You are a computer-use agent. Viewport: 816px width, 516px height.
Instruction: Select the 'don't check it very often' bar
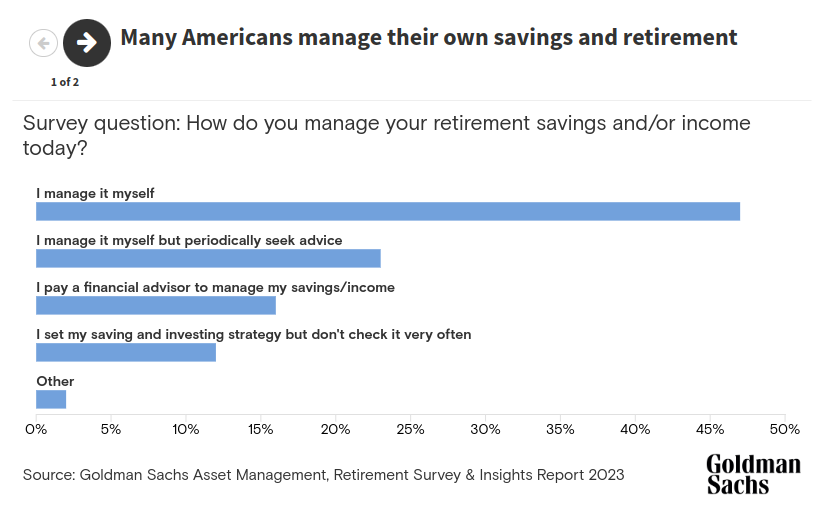(126, 352)
